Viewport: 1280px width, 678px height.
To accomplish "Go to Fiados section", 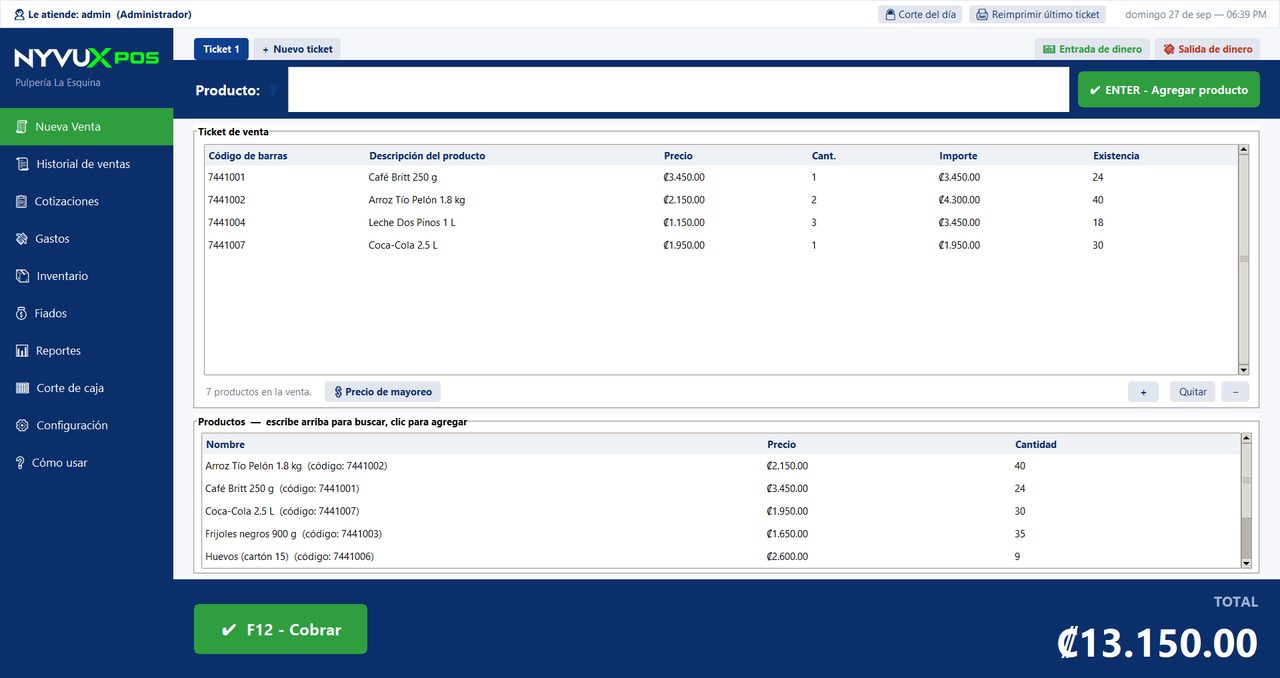I will (86, 313).
